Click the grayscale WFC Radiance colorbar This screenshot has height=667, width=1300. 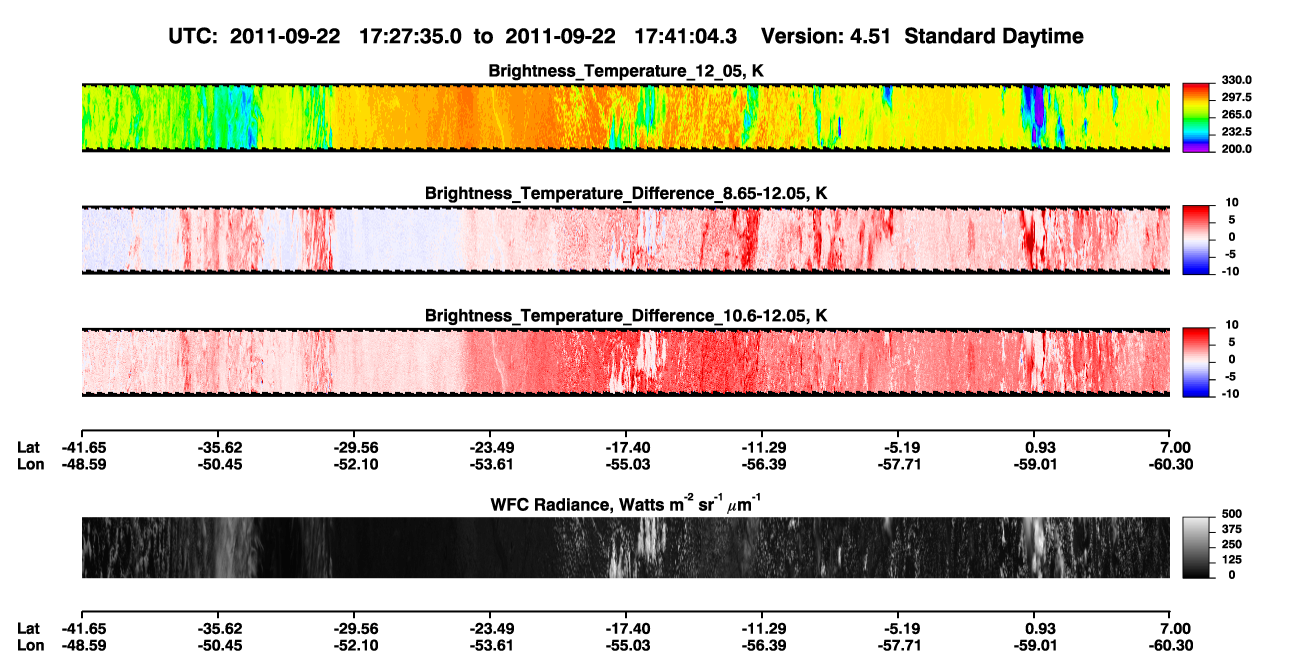point(1196,547)
